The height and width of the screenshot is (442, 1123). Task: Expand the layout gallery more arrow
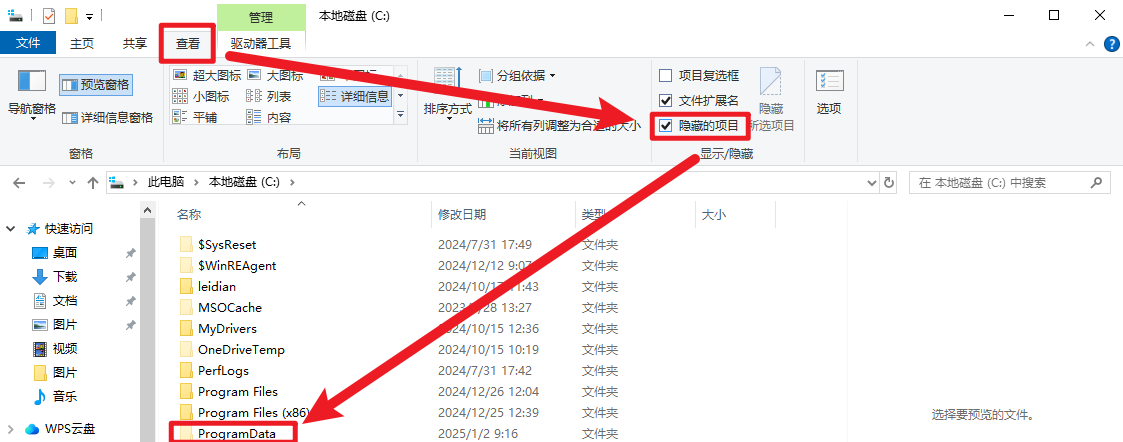point(400,114)
